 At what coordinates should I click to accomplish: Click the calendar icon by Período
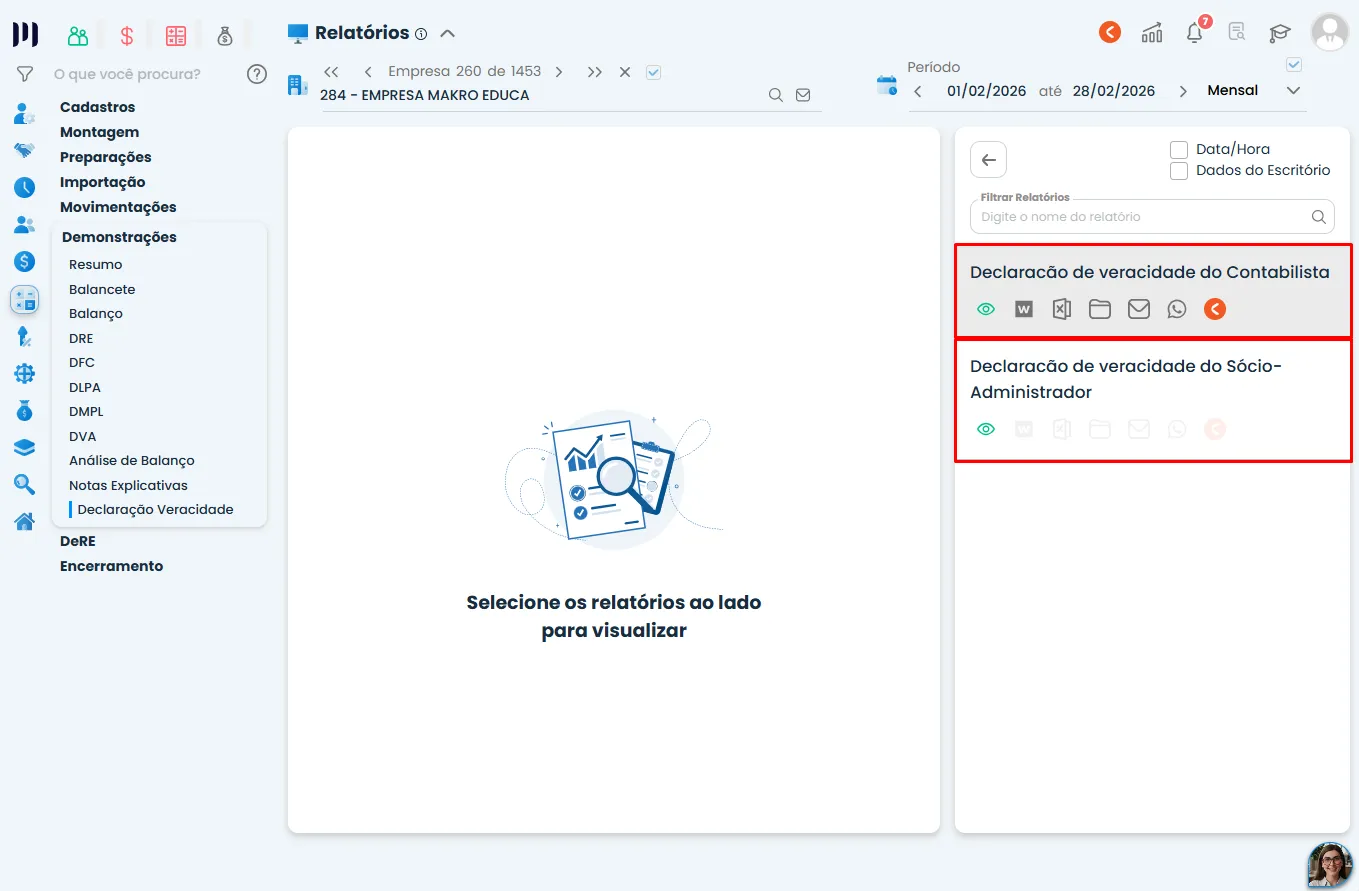click(887, 85)
